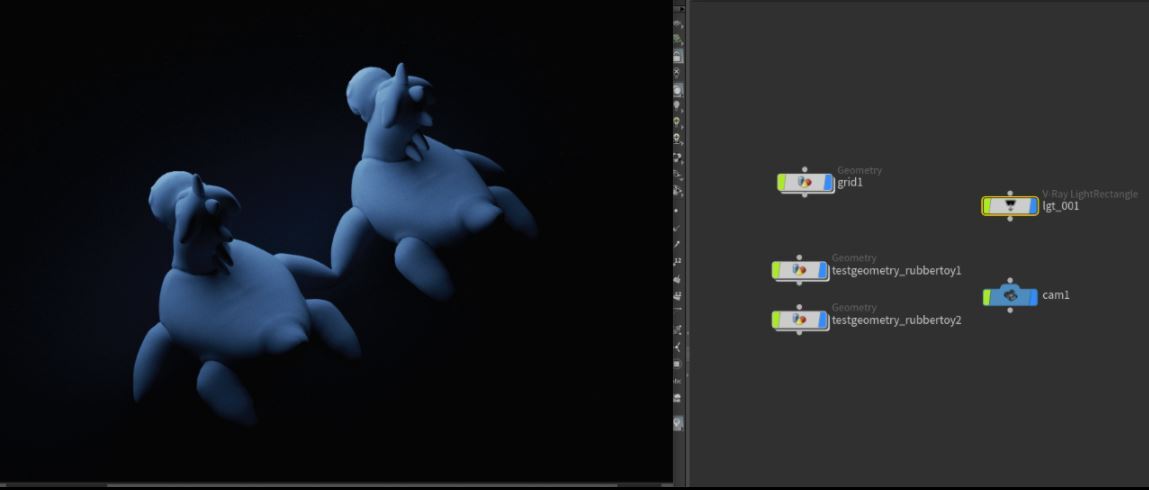Click the grid1 node name label
1149x490 pixels.
click(x=850, y=182)
